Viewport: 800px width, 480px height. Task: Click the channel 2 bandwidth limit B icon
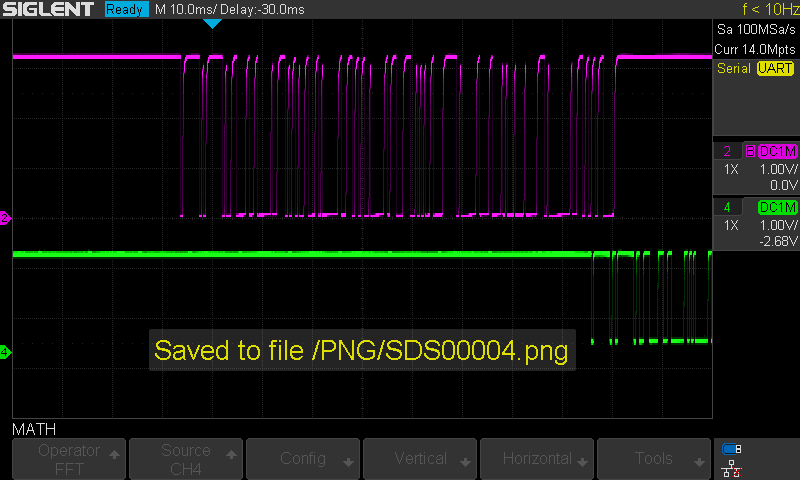750,151
